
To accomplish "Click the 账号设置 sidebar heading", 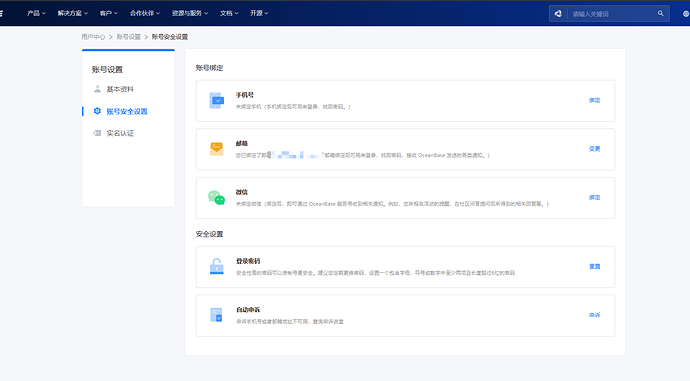I will click(107, 70).
